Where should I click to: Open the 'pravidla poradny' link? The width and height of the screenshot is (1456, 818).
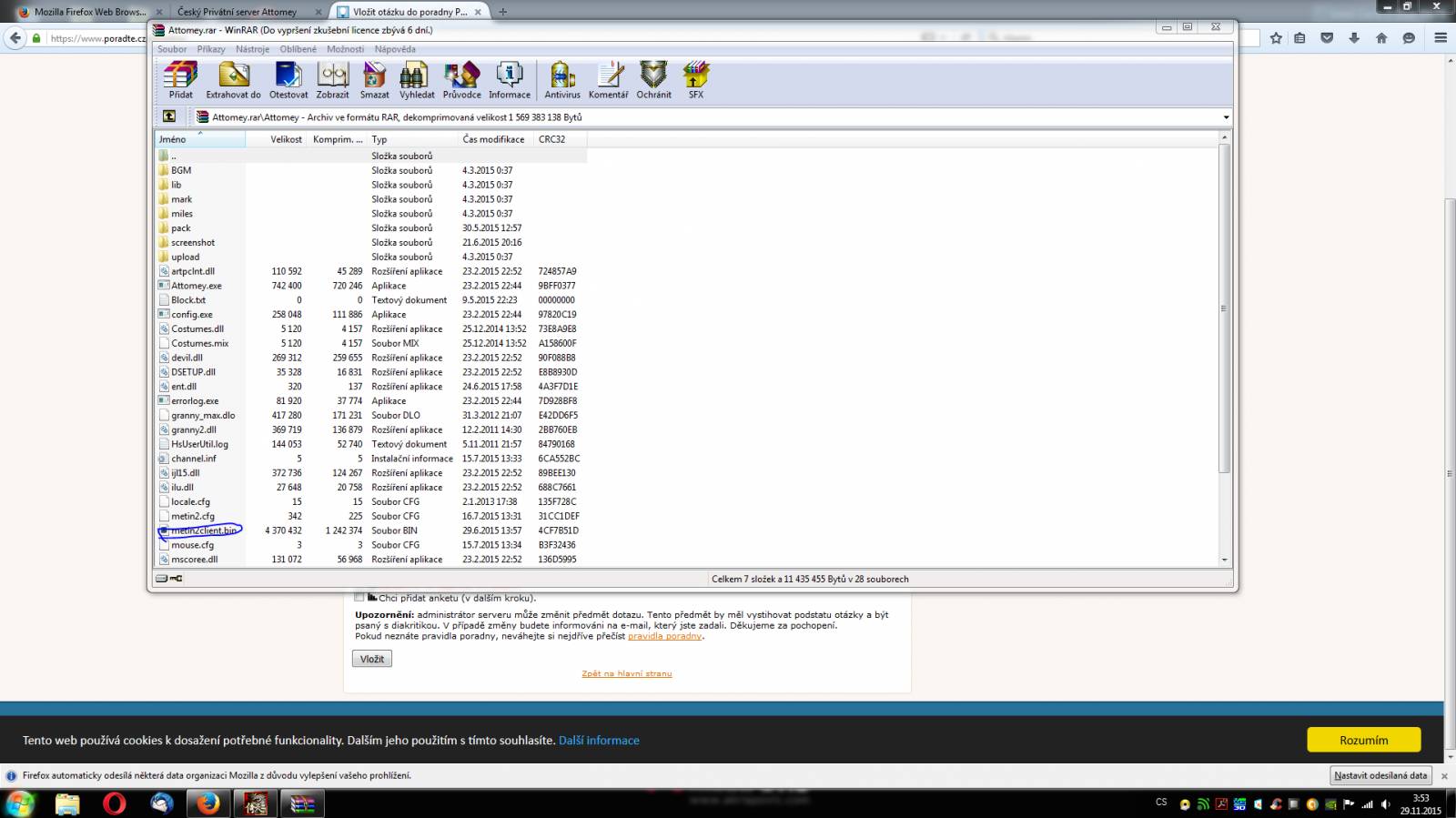(664, 636)
